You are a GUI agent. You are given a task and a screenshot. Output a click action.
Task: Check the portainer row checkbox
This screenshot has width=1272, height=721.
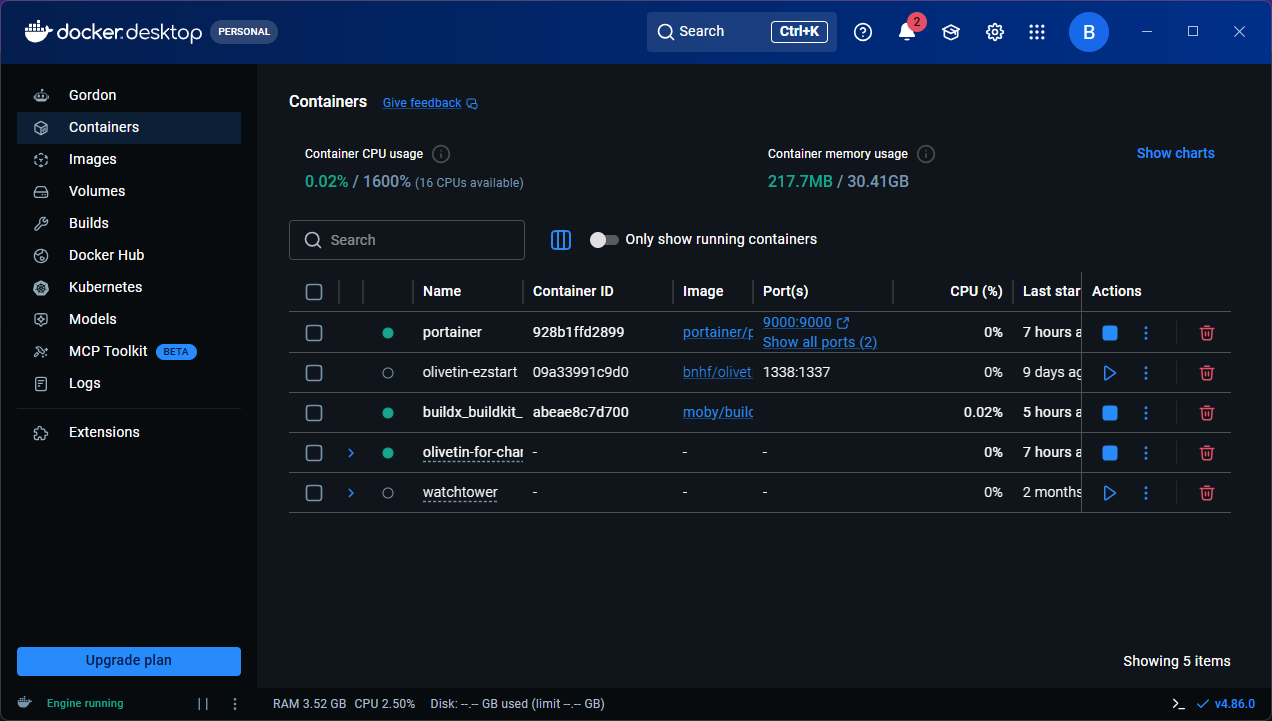point(314,333)
